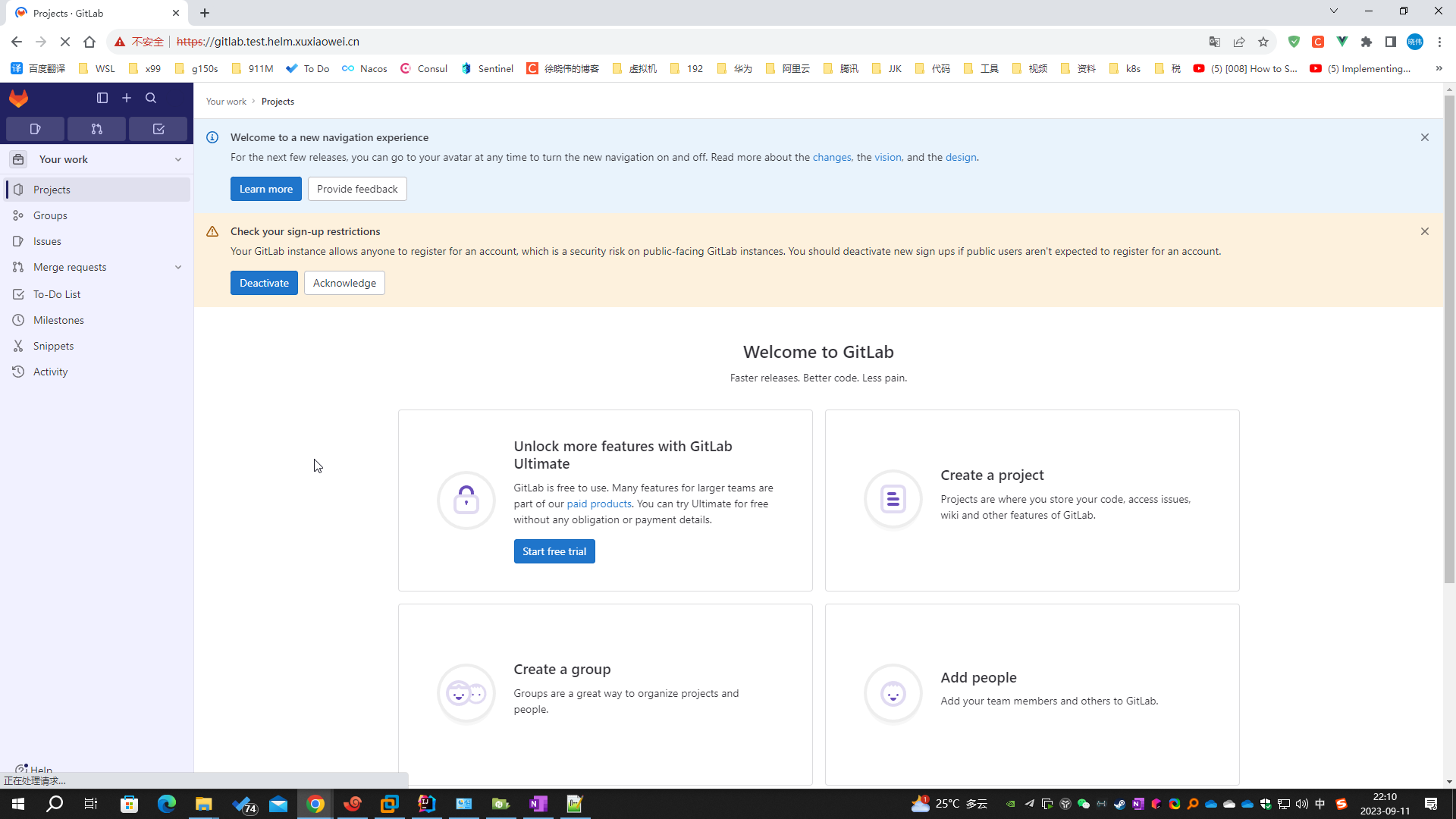Open the create new plus menu
The image size is (1456, 819).
(127, 98)
